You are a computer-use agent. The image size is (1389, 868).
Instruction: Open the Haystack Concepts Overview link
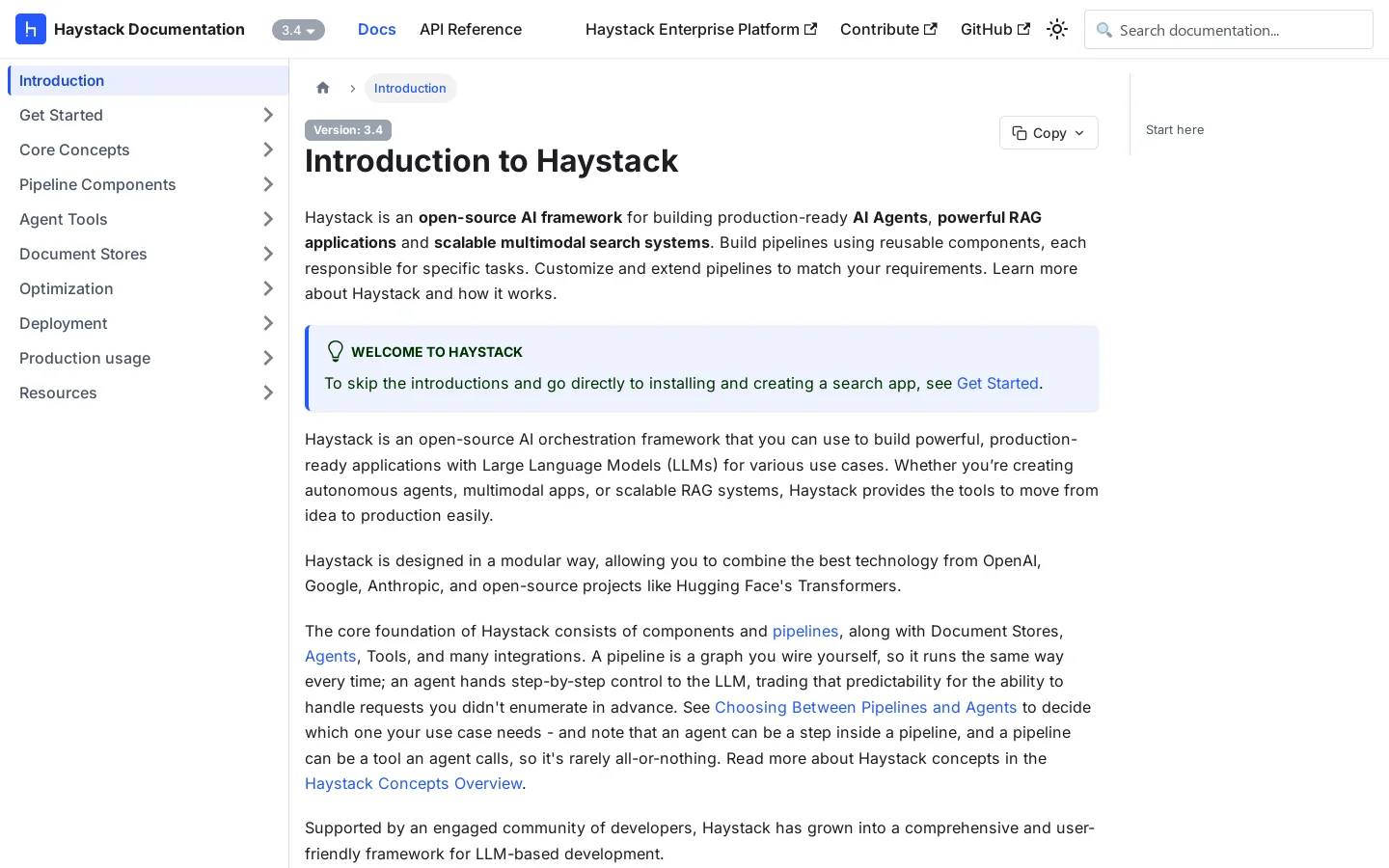pos(414,783)
